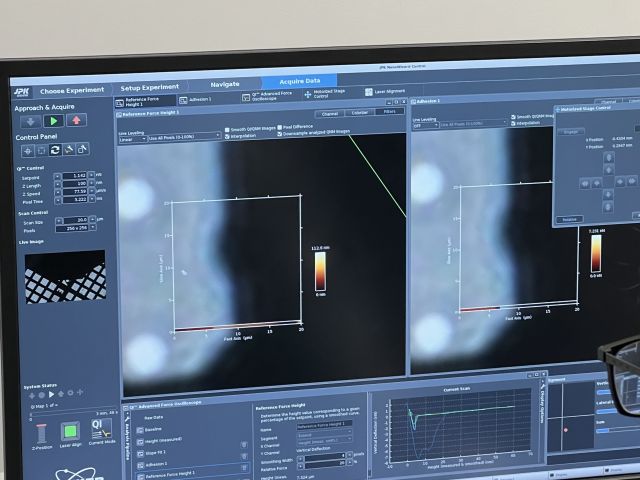
Task: Click the grey Approach down-arrow button
Action: (31, 121)
